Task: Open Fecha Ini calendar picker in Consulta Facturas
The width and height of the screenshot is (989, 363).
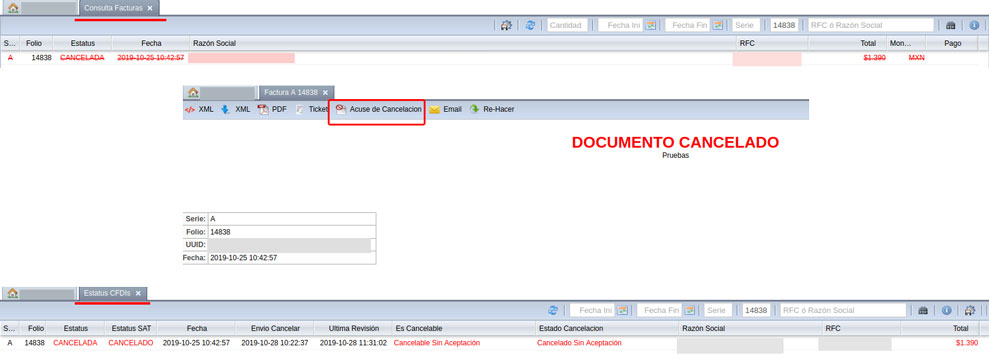Action: pos(651,25)
